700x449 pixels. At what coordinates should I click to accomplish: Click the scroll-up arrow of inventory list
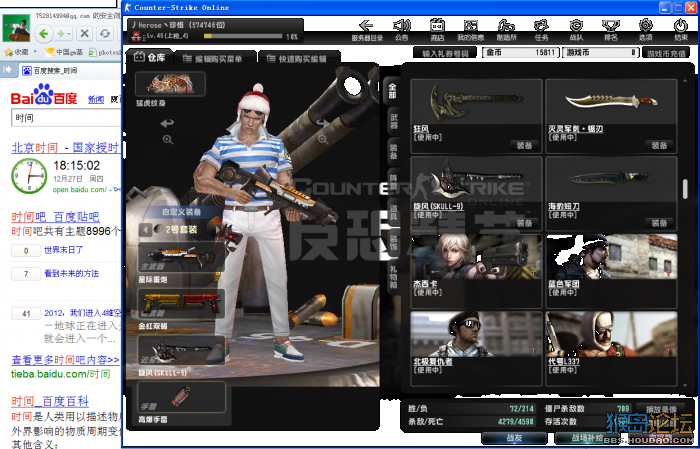(685, 81)
